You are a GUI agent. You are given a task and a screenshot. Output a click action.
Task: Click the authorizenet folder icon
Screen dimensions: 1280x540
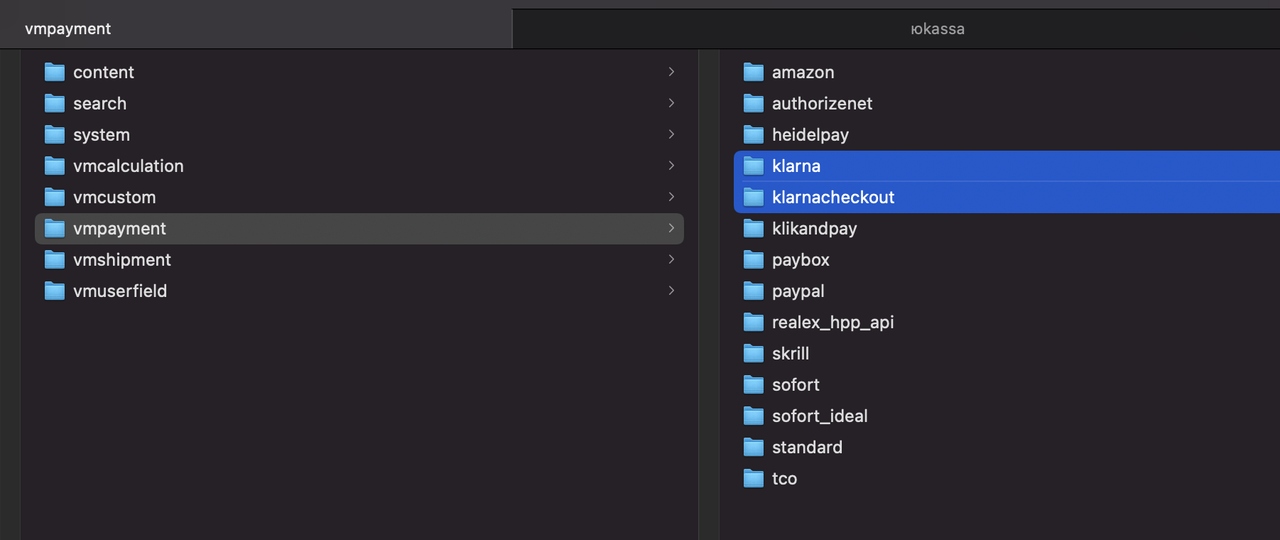click(754, 103)
